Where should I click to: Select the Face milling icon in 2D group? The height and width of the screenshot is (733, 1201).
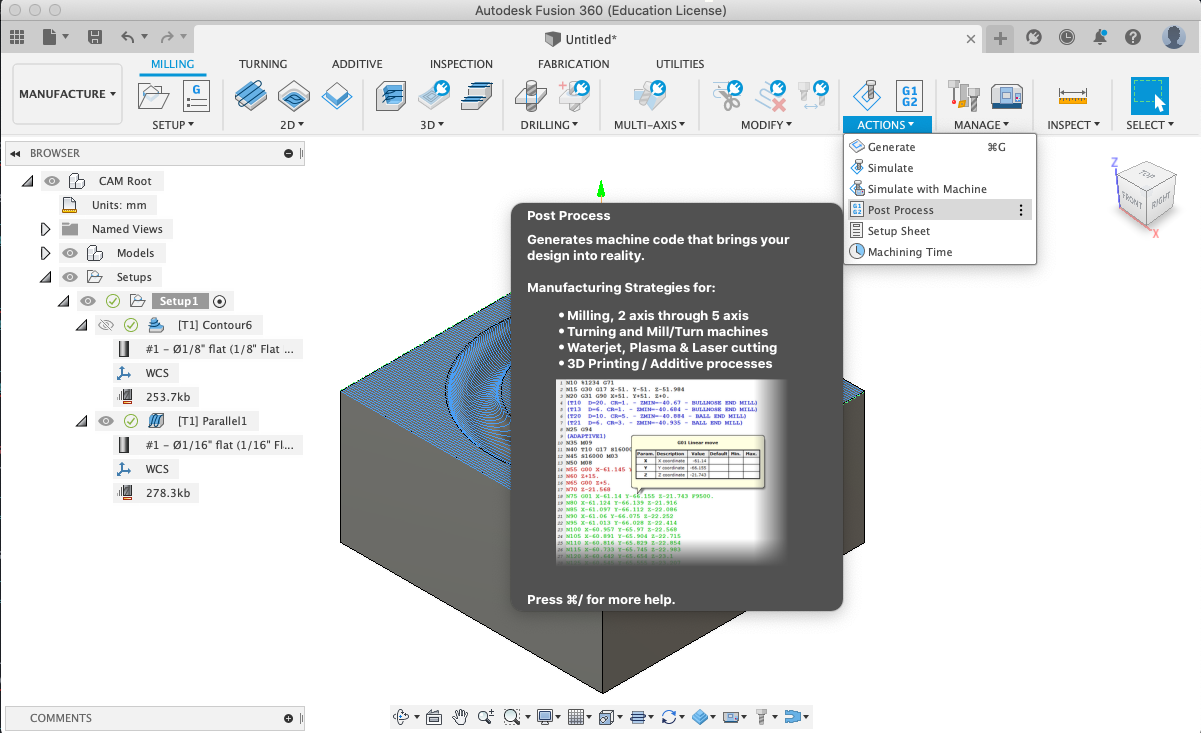[x=337, y=96]
